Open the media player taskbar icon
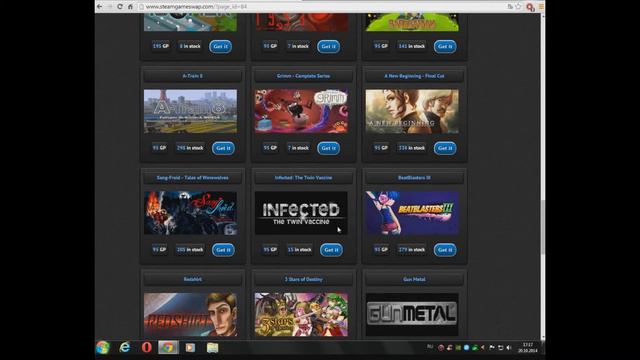The height and width of the screenshot is (360, 640). click(x=190, y=347)
